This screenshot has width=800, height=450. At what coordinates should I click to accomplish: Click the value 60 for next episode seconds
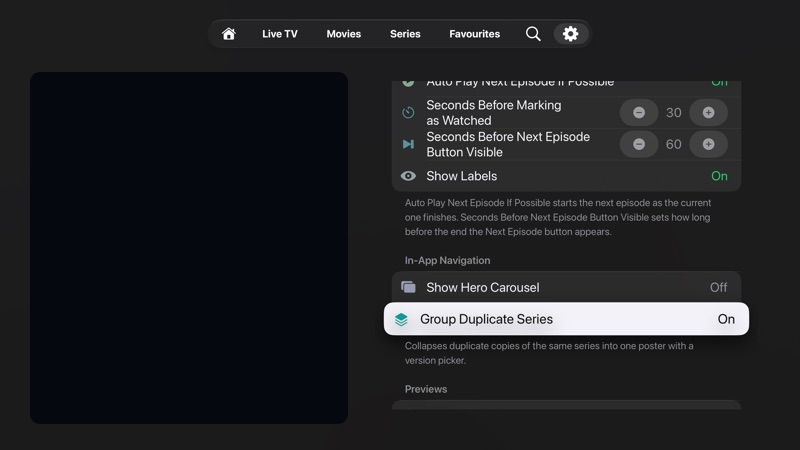(x=673, y=144)
